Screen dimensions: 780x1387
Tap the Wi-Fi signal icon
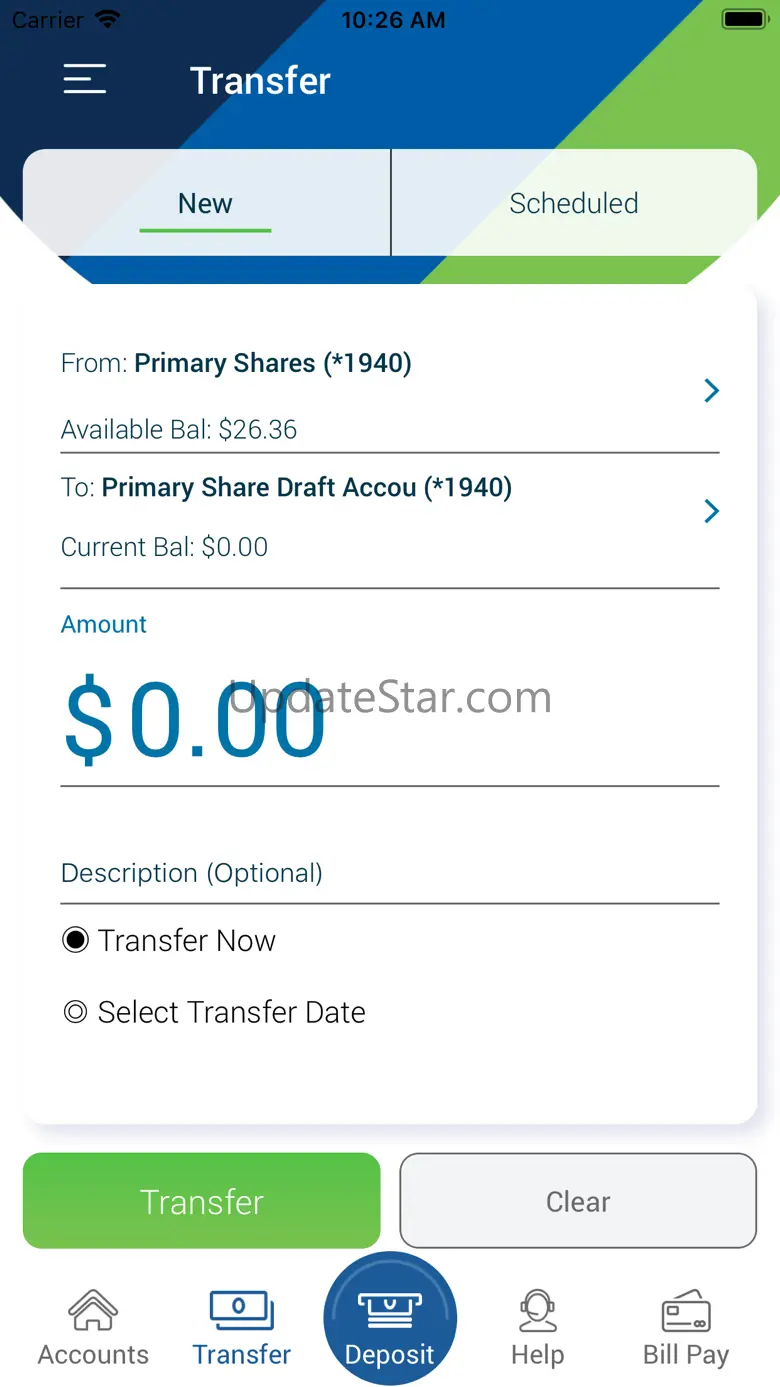click(x=107, y=20)
